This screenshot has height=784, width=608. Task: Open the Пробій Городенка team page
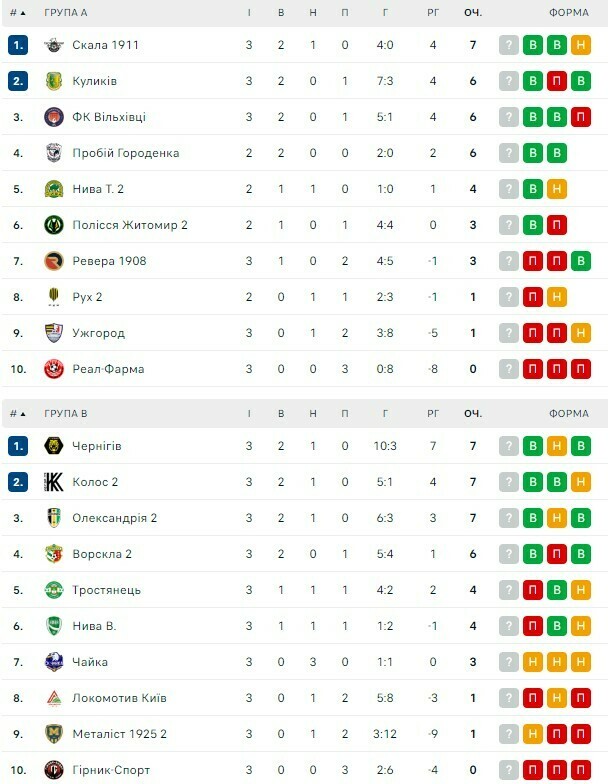click(x=125, y=153)
